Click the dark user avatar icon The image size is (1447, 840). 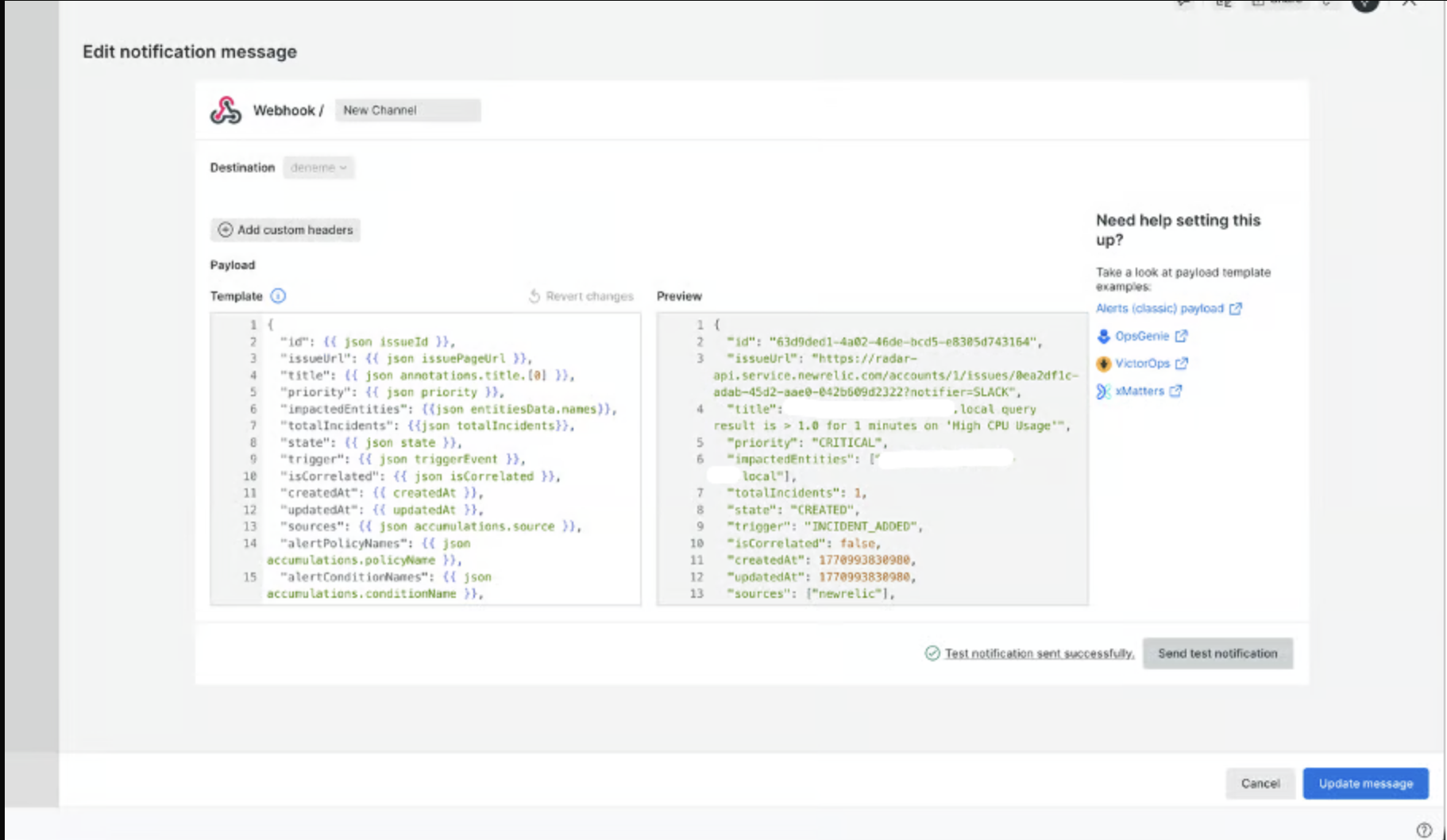click(x=1365, y=4)
